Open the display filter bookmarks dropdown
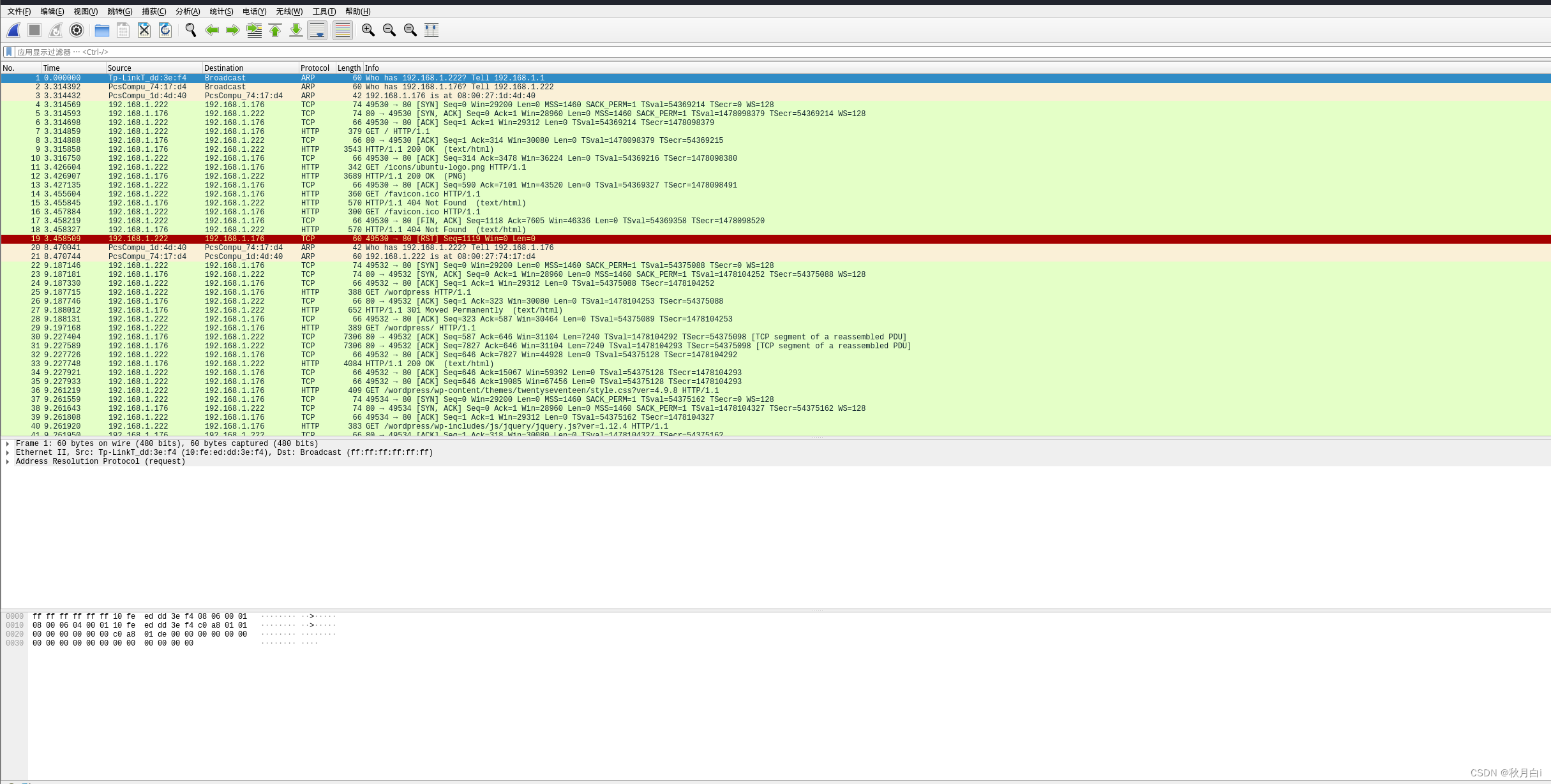 (7, 52)
